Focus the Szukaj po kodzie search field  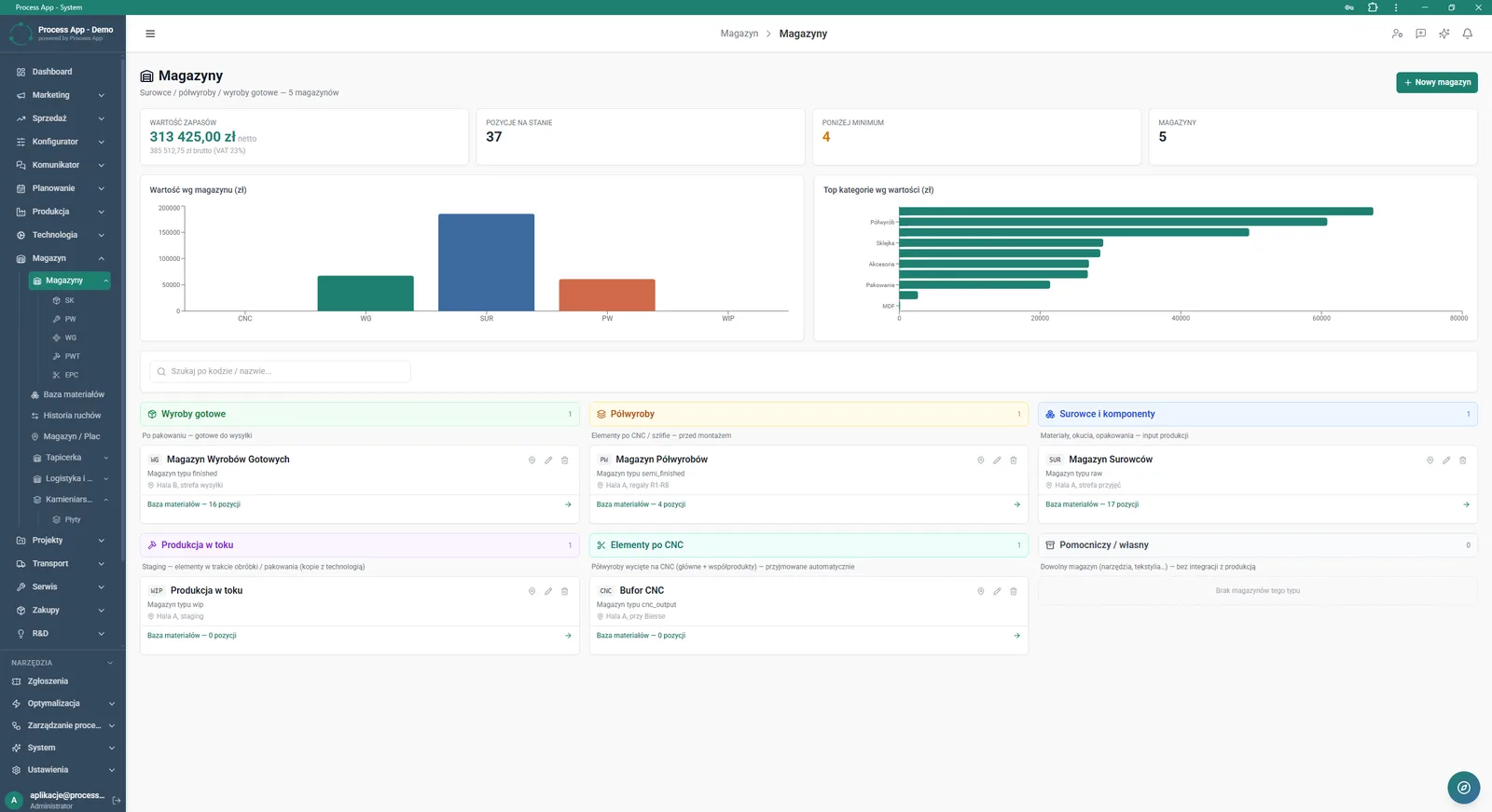280,371
